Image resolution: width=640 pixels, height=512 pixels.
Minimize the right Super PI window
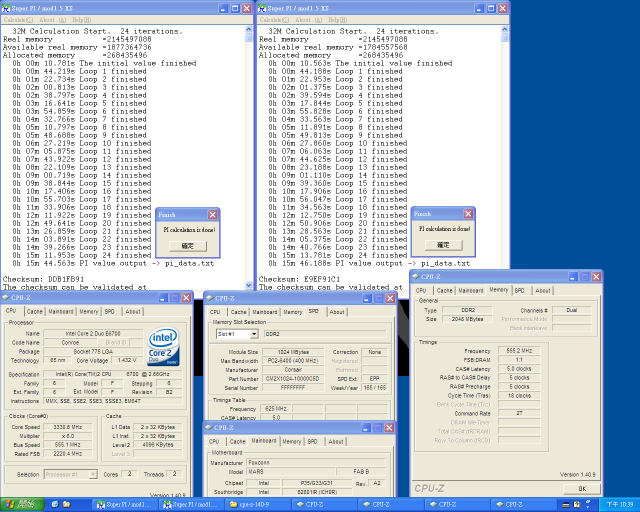(x=480, y=8)
